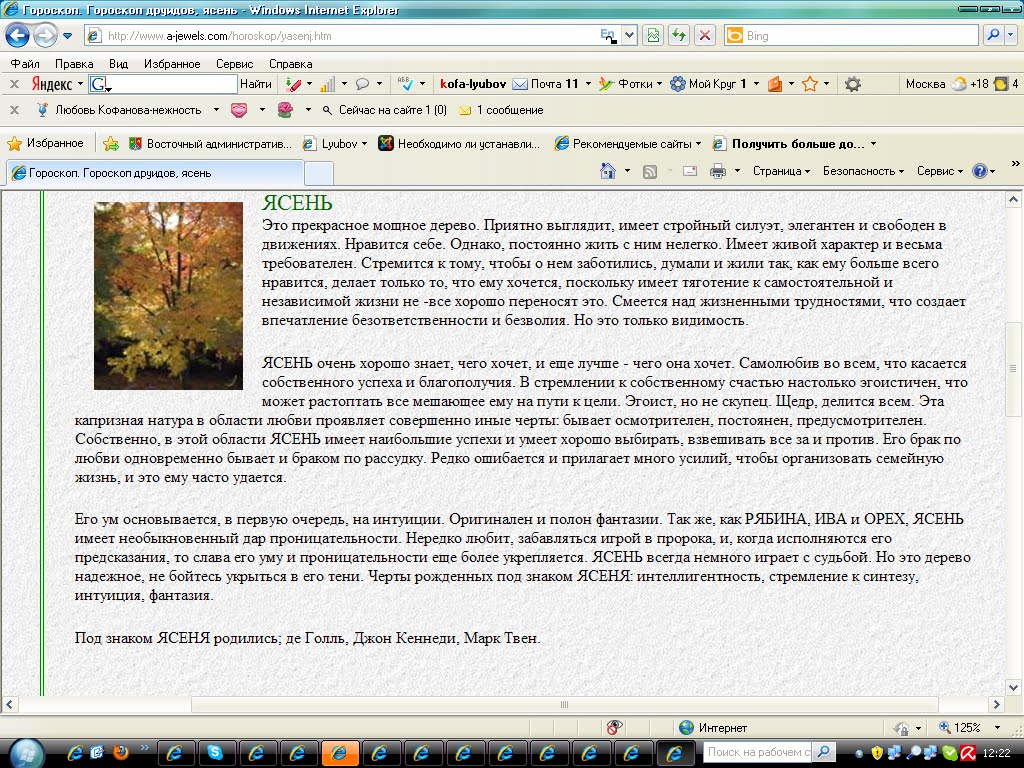Click the RSS feeds icon
Viewport: 1024px width, 768px height.
click(650, 172)
